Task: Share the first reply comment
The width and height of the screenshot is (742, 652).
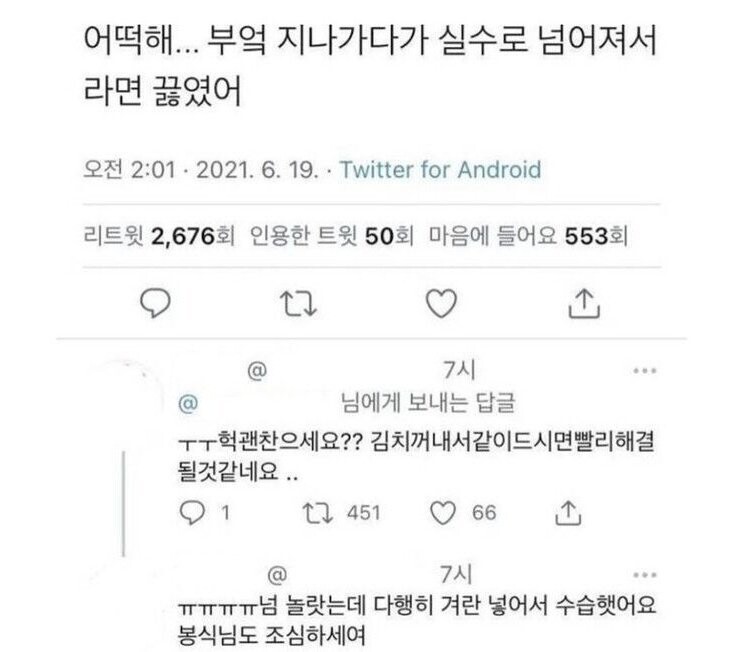Action: [x=568, y=512]
